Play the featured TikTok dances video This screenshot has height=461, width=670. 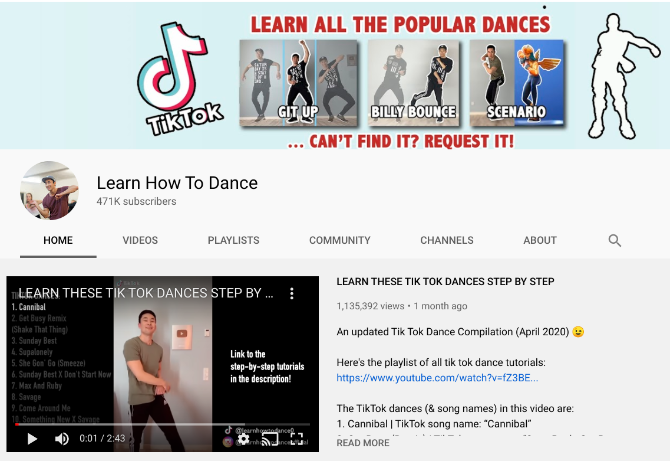32,438
